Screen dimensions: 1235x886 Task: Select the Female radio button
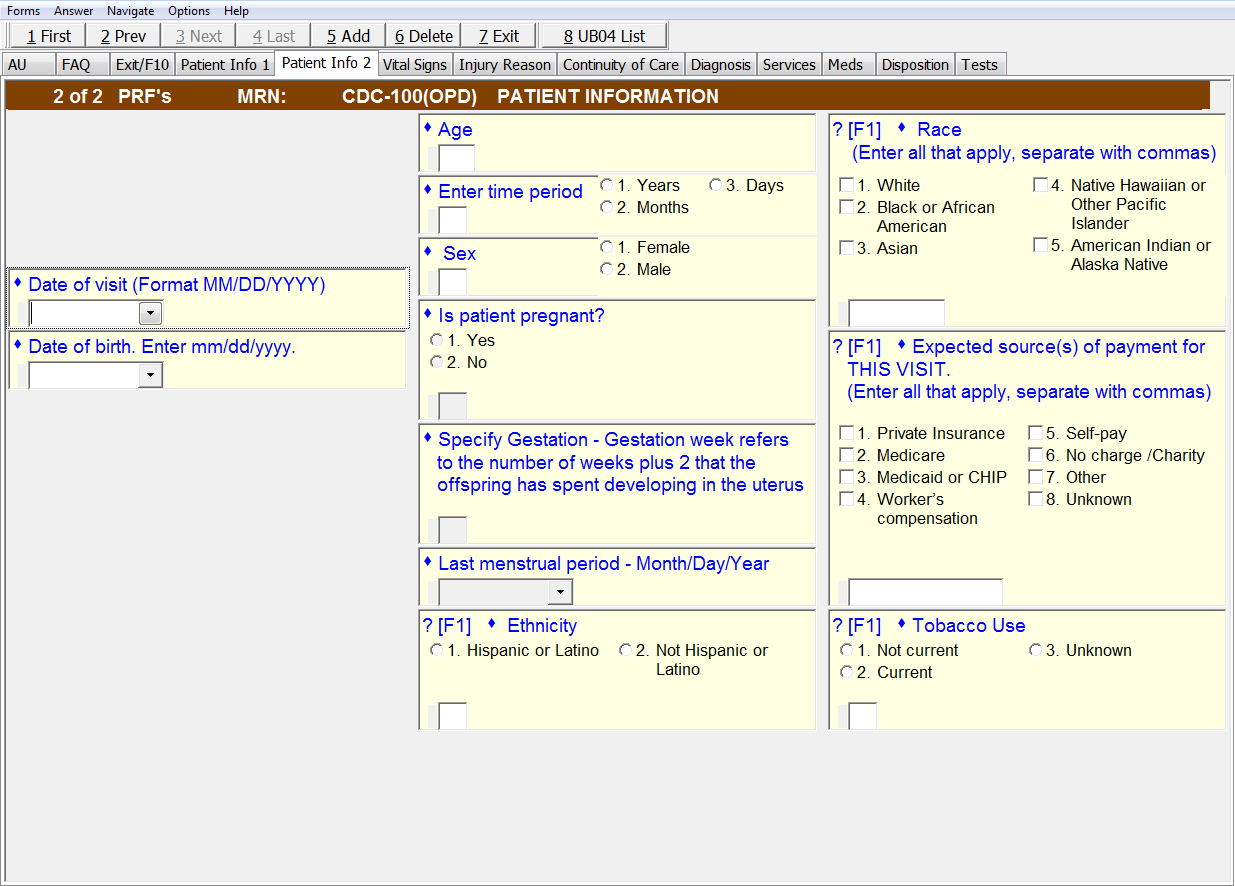pos(607,247)
